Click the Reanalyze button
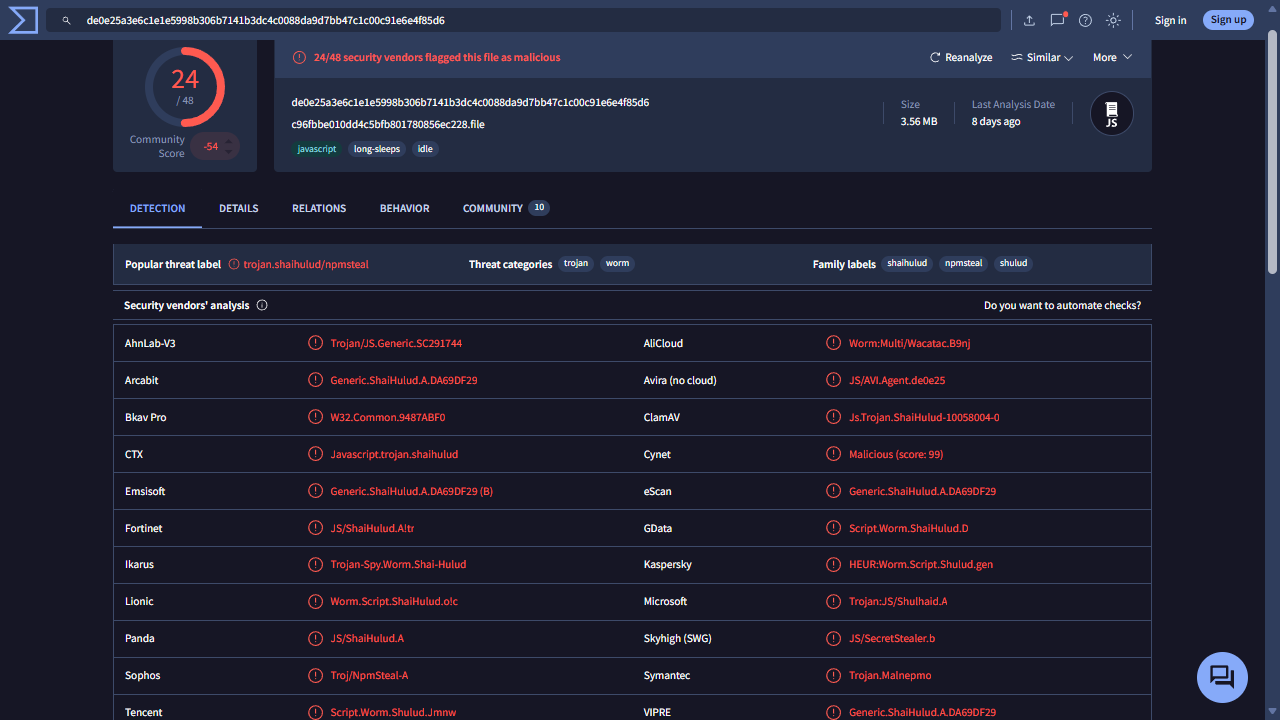 [961, 57]
